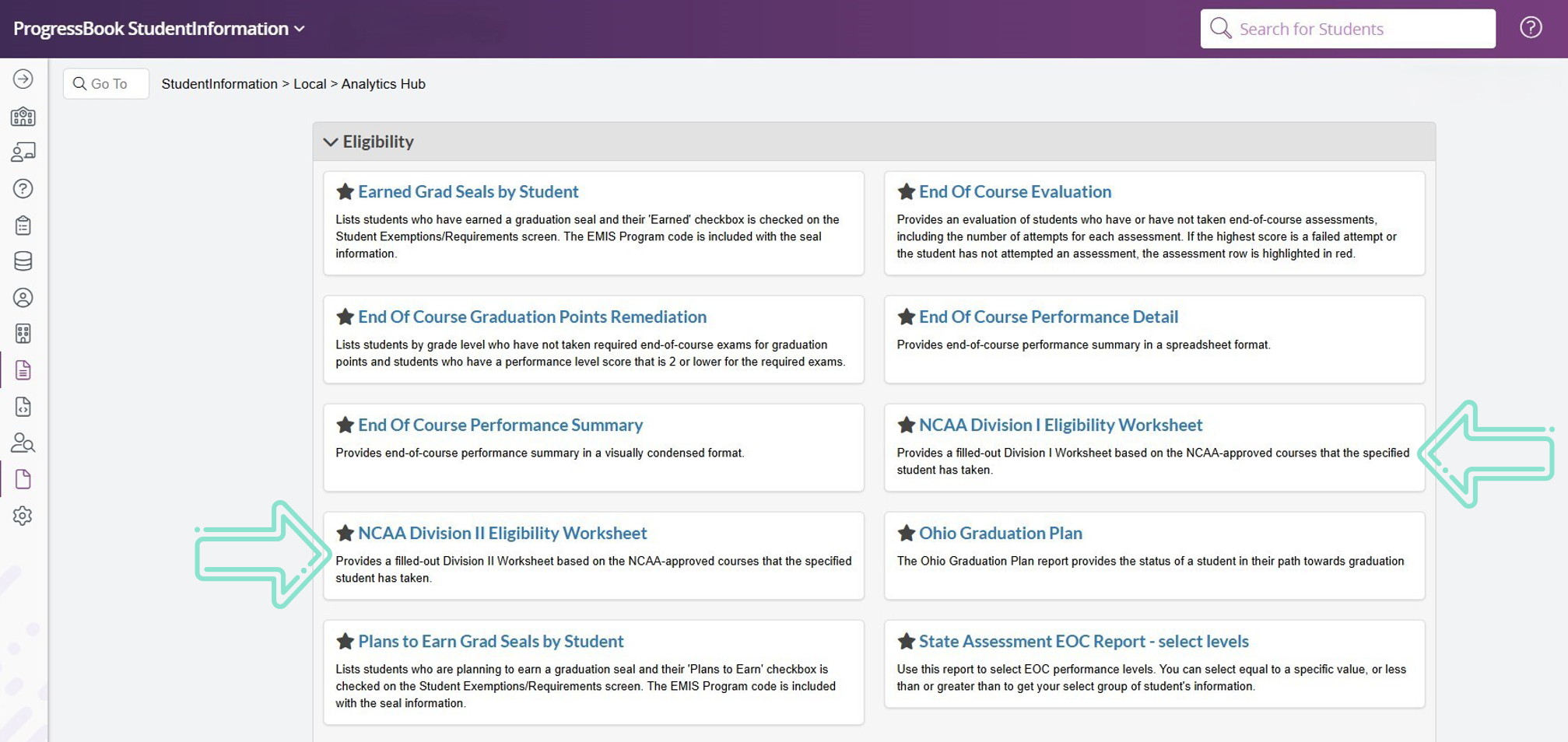Image resolution: width=1568 pixels, height=742 pixels.
Task: Open the person search sidebar icon
Action: click(23, 443)
